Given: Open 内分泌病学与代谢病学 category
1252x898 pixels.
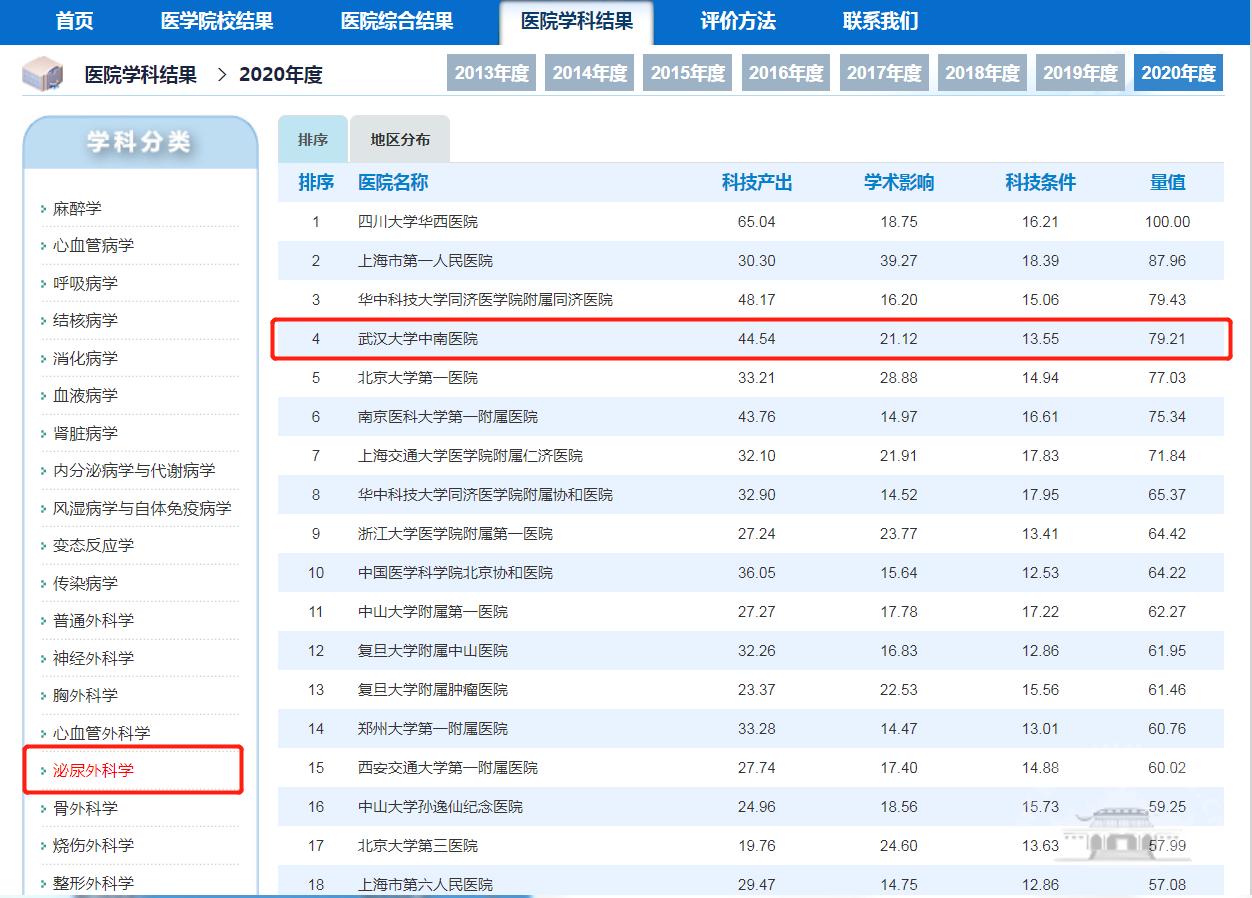Looking at the screenshot, I should pos(134,471).
